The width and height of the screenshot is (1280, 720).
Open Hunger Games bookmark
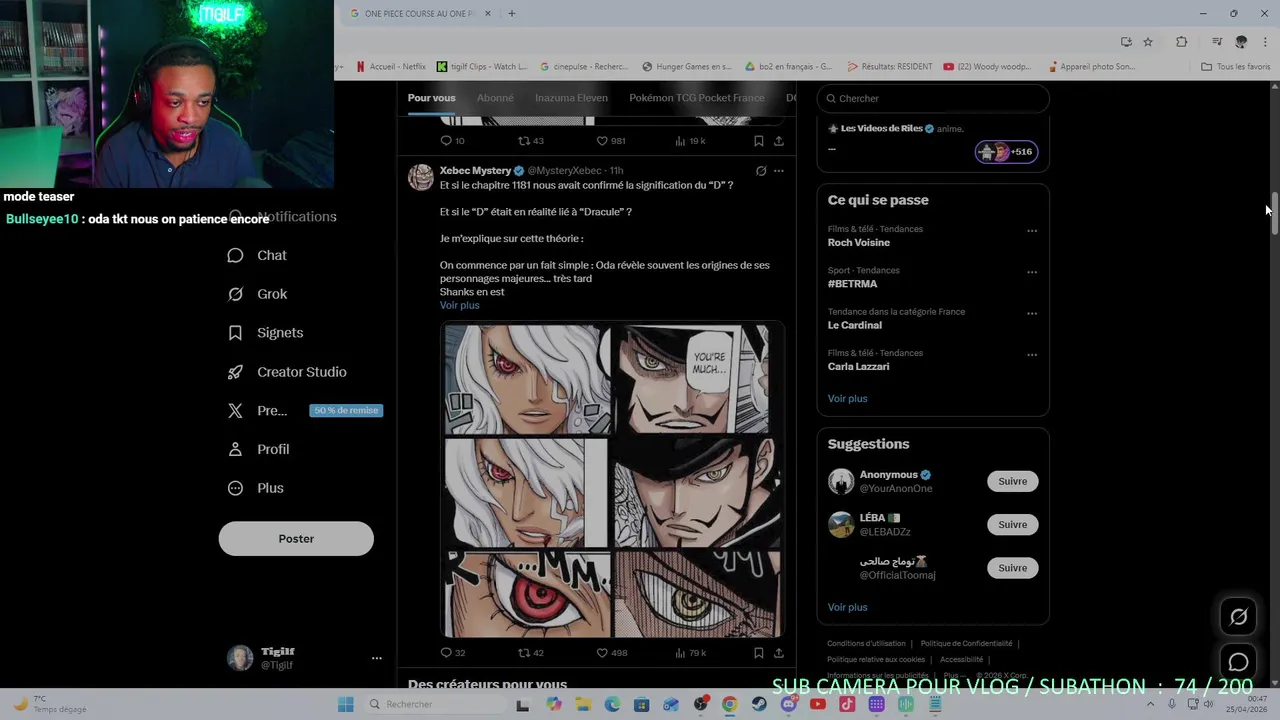point(687,67)
